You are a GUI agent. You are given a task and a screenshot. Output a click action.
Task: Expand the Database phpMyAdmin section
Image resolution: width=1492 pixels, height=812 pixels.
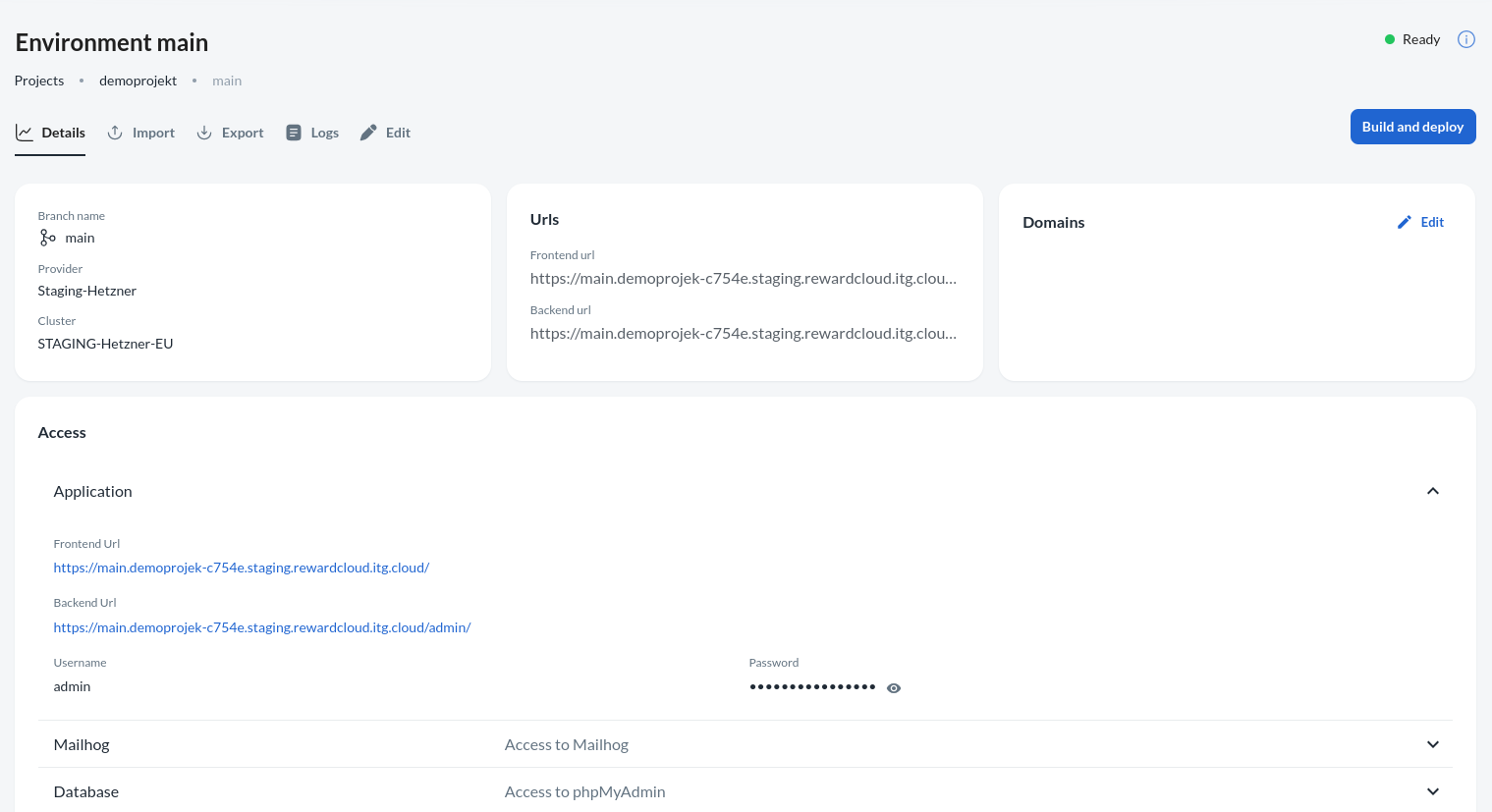(x=1432, y=791)
